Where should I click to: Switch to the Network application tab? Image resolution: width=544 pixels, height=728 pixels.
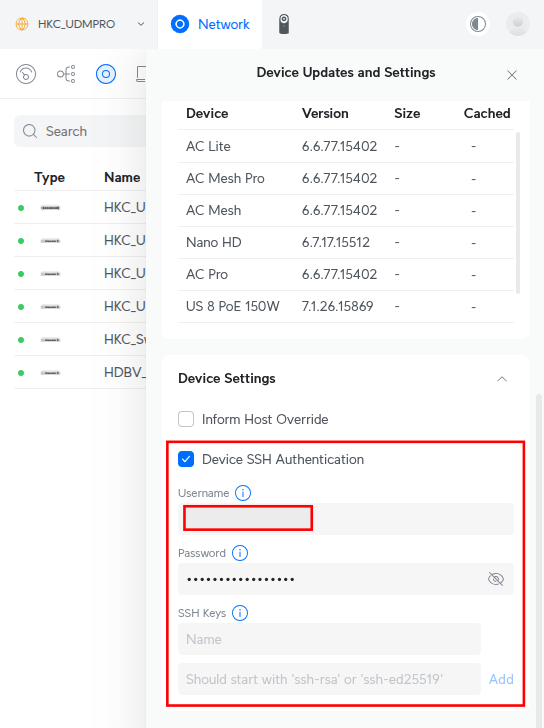[210, 24]
